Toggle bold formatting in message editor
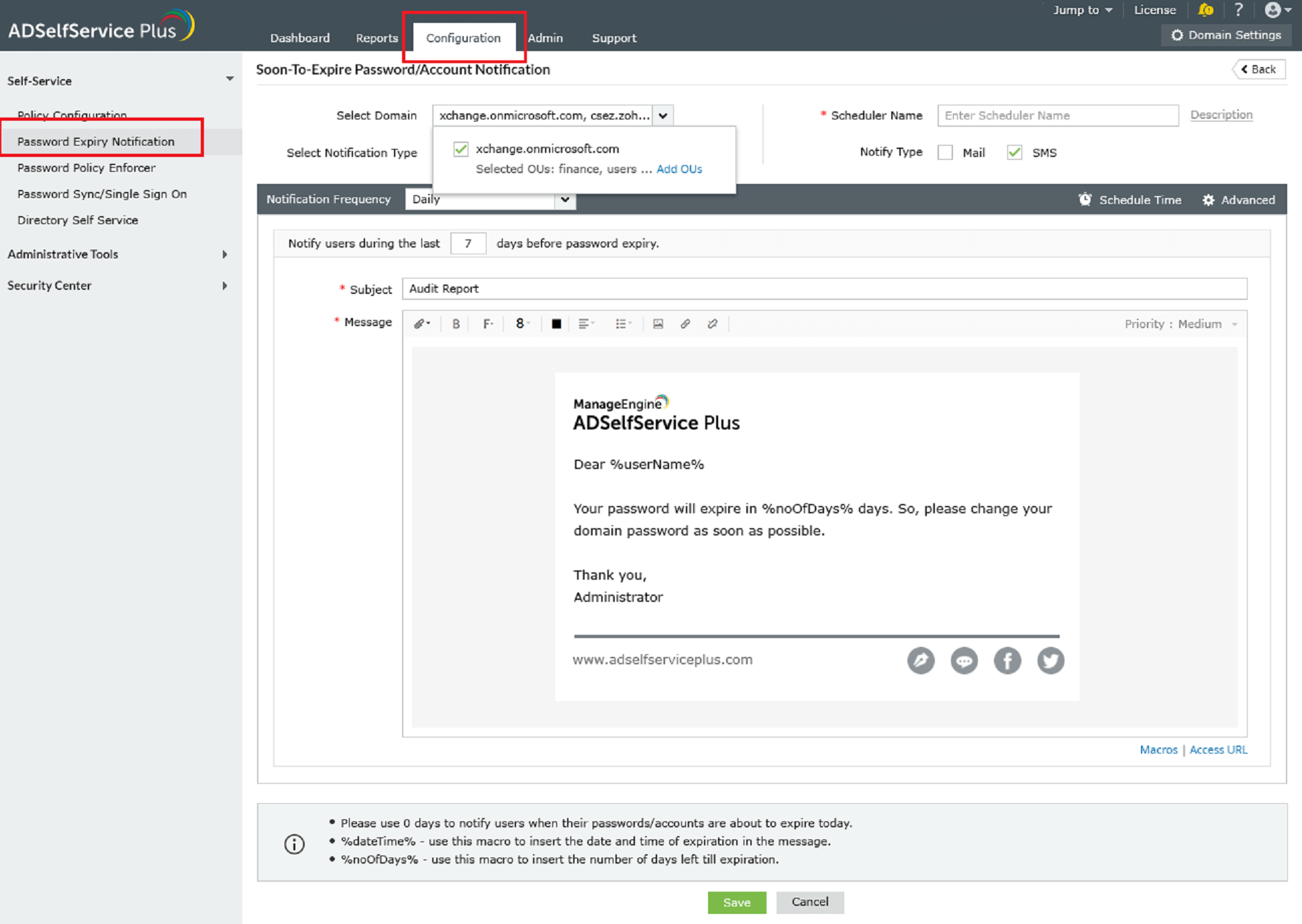 (x=456, y=324)
